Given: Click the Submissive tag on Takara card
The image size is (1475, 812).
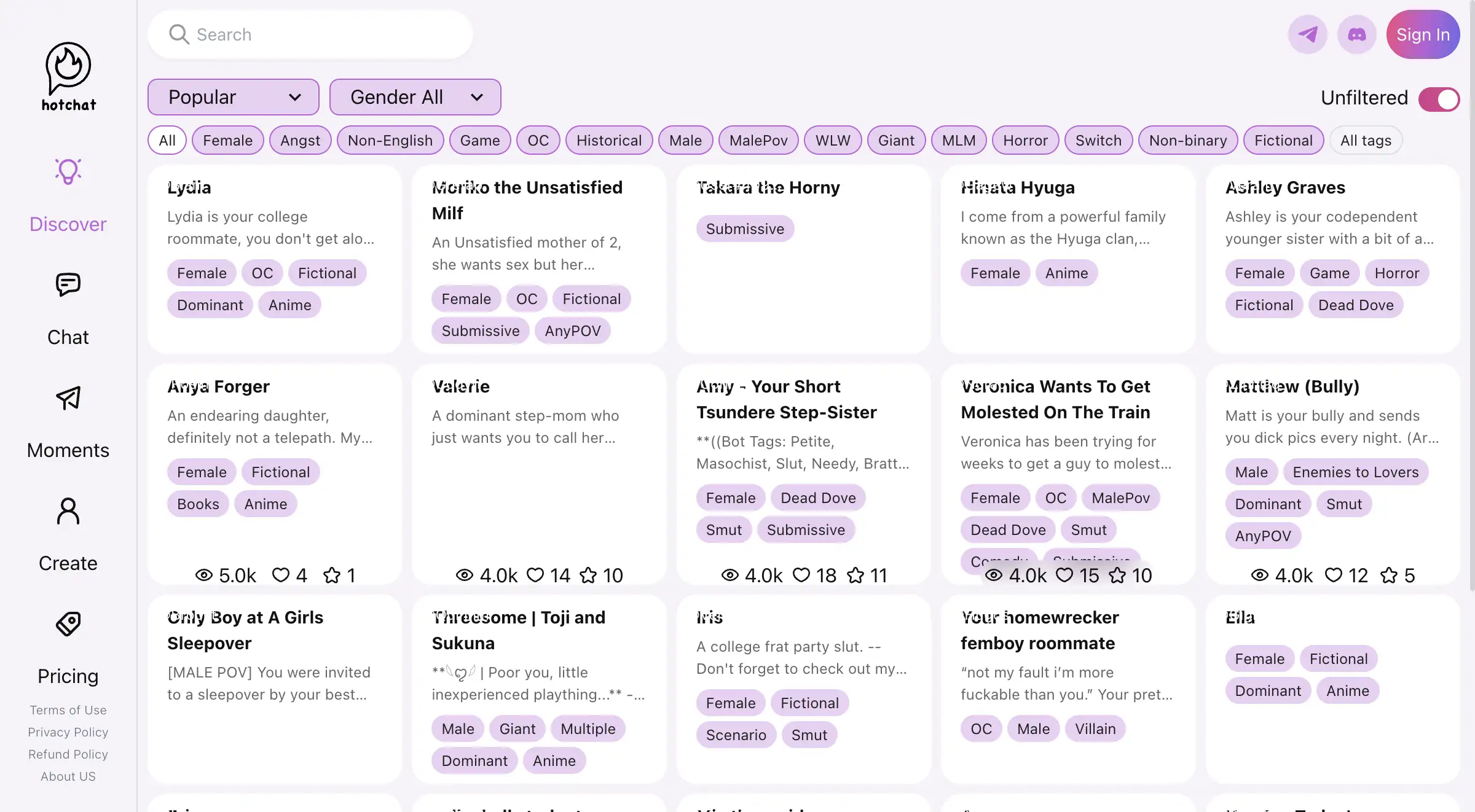Looking at the screenshot, I should coord(745,229).
